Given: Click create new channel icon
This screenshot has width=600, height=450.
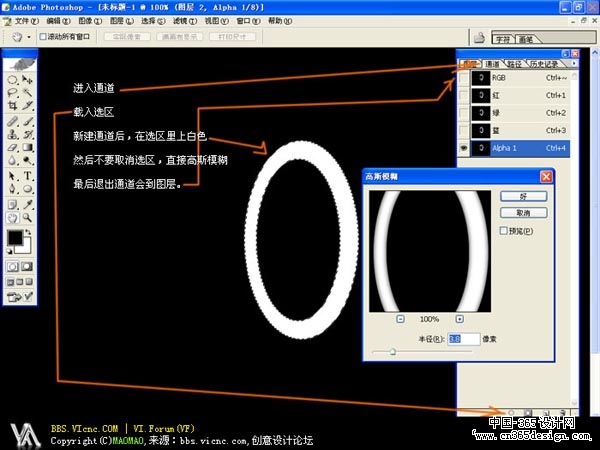Looking at the screenshot, I should point(546,412).
